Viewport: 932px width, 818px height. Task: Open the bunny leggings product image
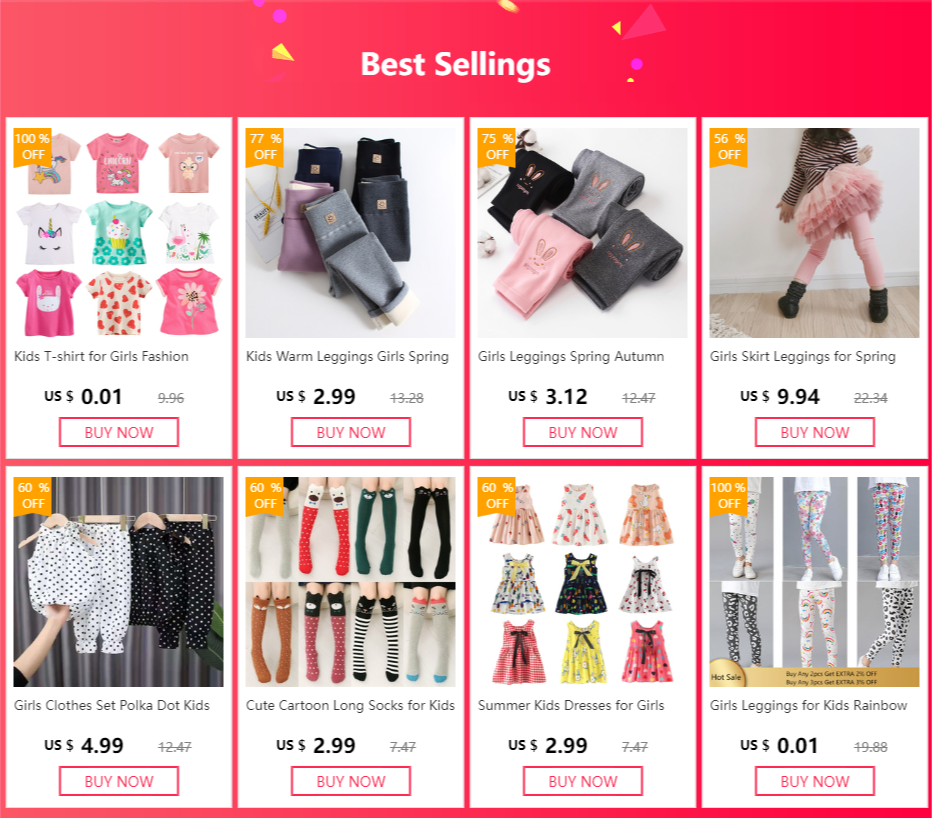pyautogui.click(x=582, y=233)
